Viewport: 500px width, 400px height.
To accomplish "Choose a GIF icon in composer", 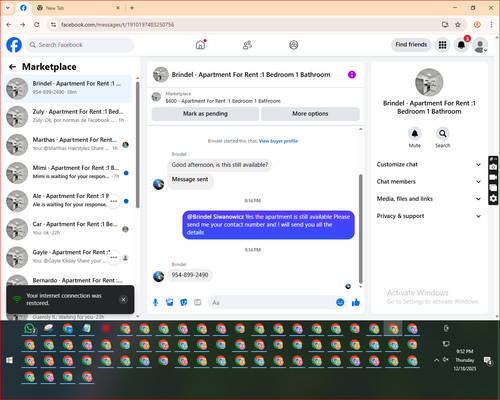I will [198, 302].
